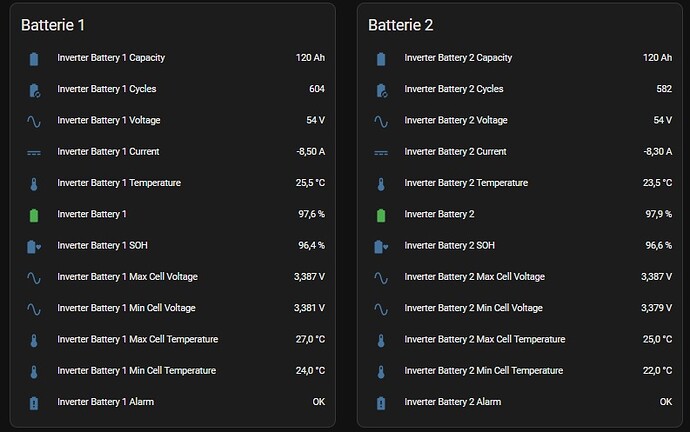Click the Inverter Battery 2 Alarm battery-alert icon
Screen dimensions: 690x432
[381, 403]
